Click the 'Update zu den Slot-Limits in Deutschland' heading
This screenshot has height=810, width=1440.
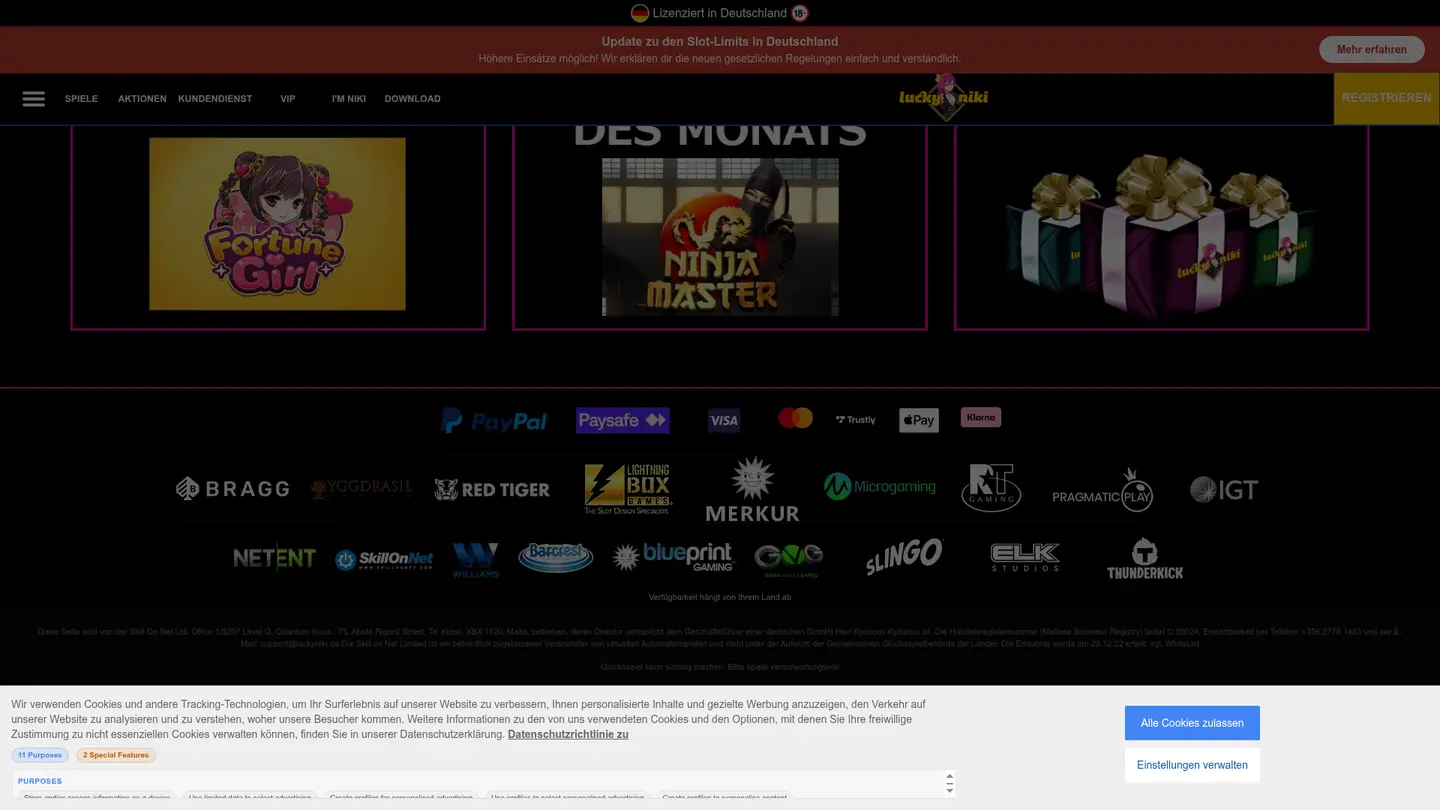coord(720,42)
